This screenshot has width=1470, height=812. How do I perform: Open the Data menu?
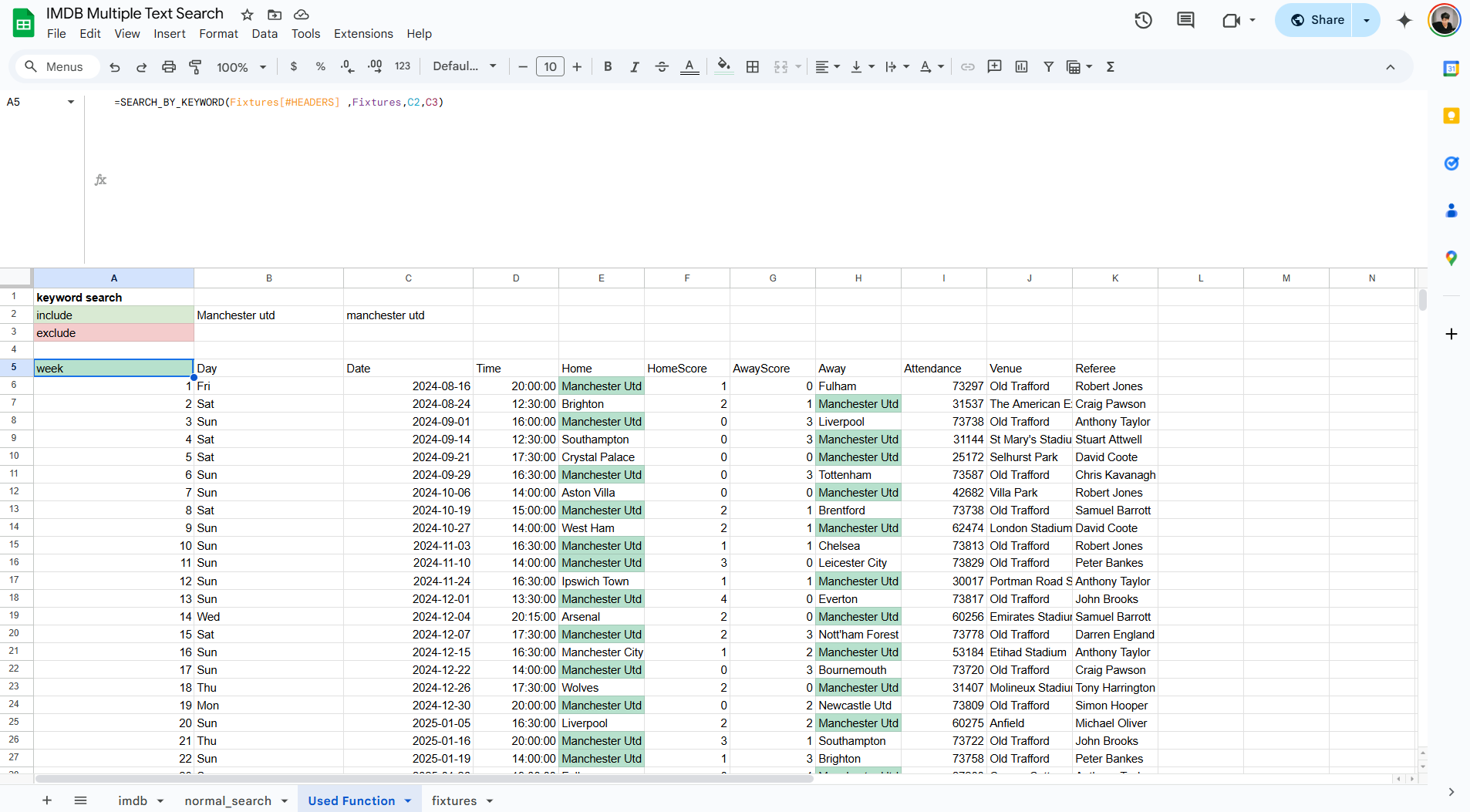(265, 34)
